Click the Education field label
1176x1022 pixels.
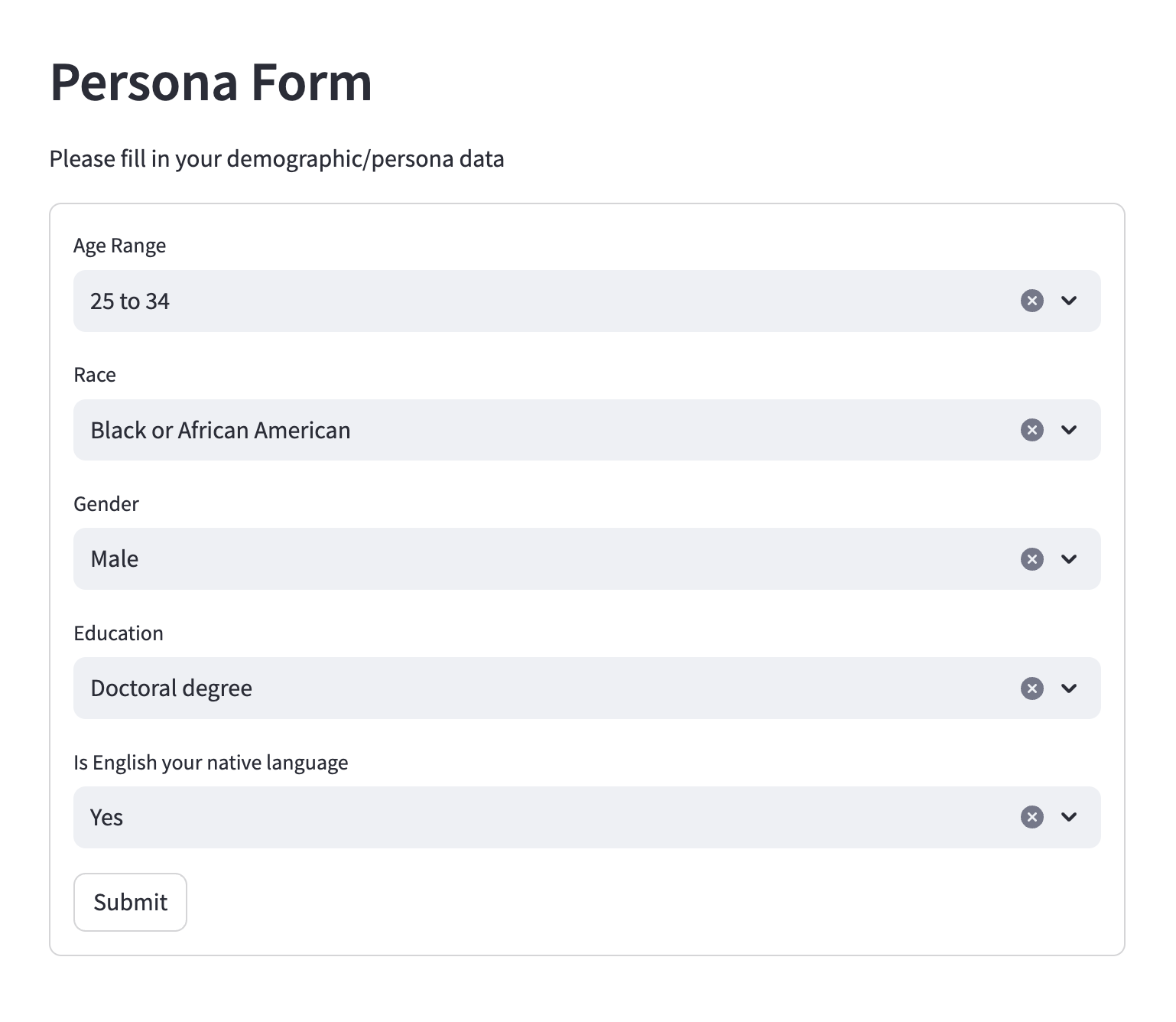pos(119,633)
